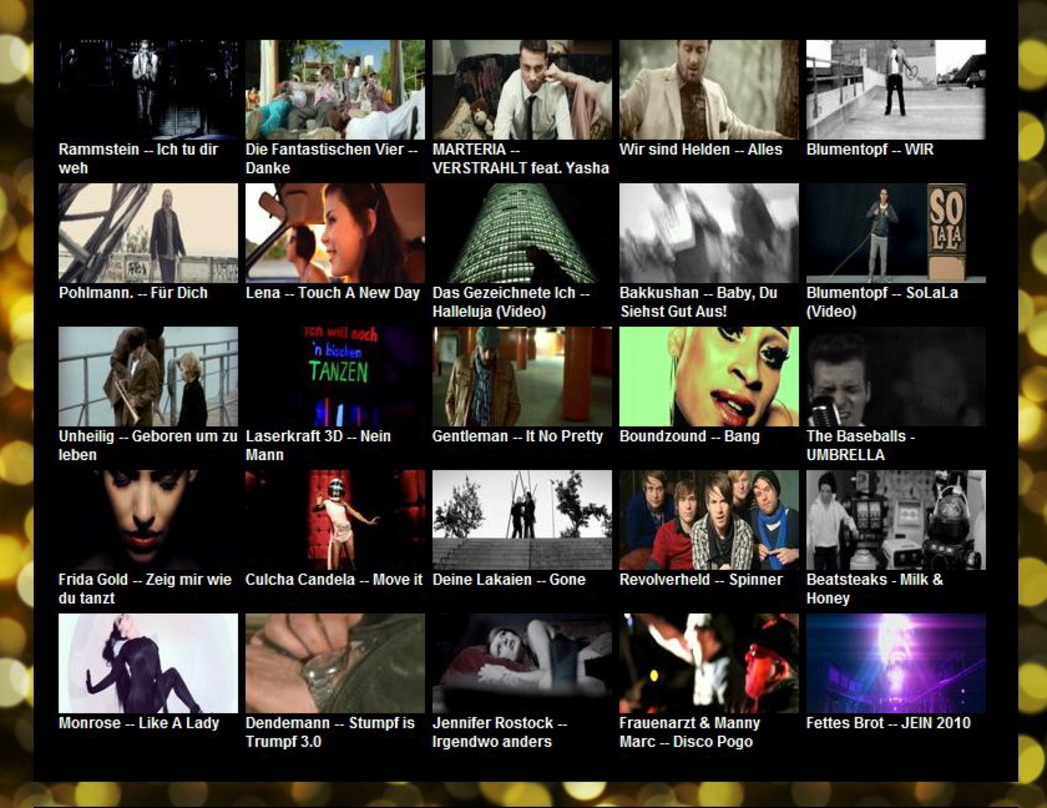This screenshot has height=808, width=1047.
Task: Open the Fettes Brot JEIN 2010 thumbnail
Action: pos(896,664)
